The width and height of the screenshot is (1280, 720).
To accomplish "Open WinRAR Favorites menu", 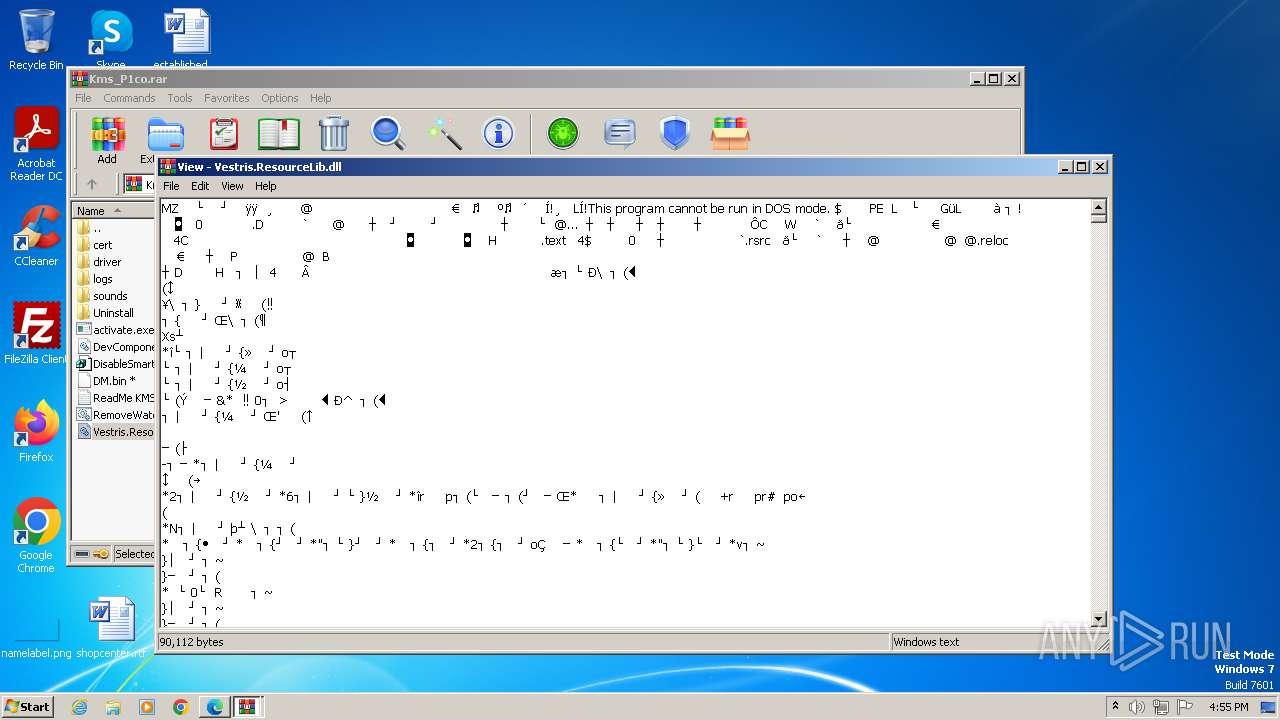I will (227, 98).
